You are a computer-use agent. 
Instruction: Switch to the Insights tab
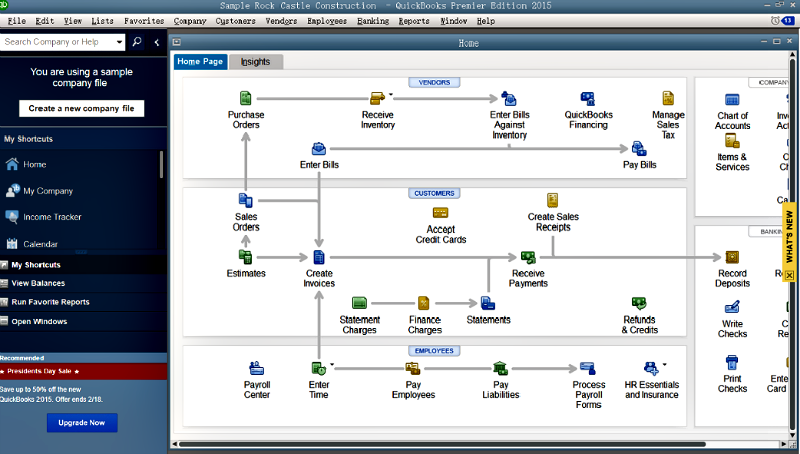255,61
